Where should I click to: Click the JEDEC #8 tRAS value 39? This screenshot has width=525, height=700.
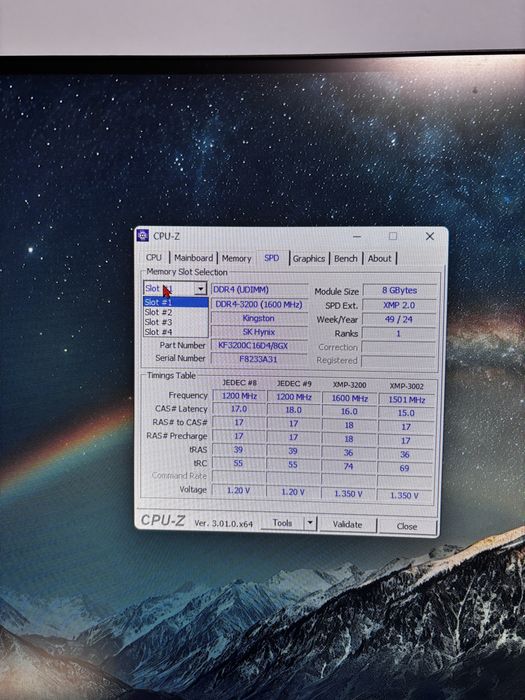(238, 450)
